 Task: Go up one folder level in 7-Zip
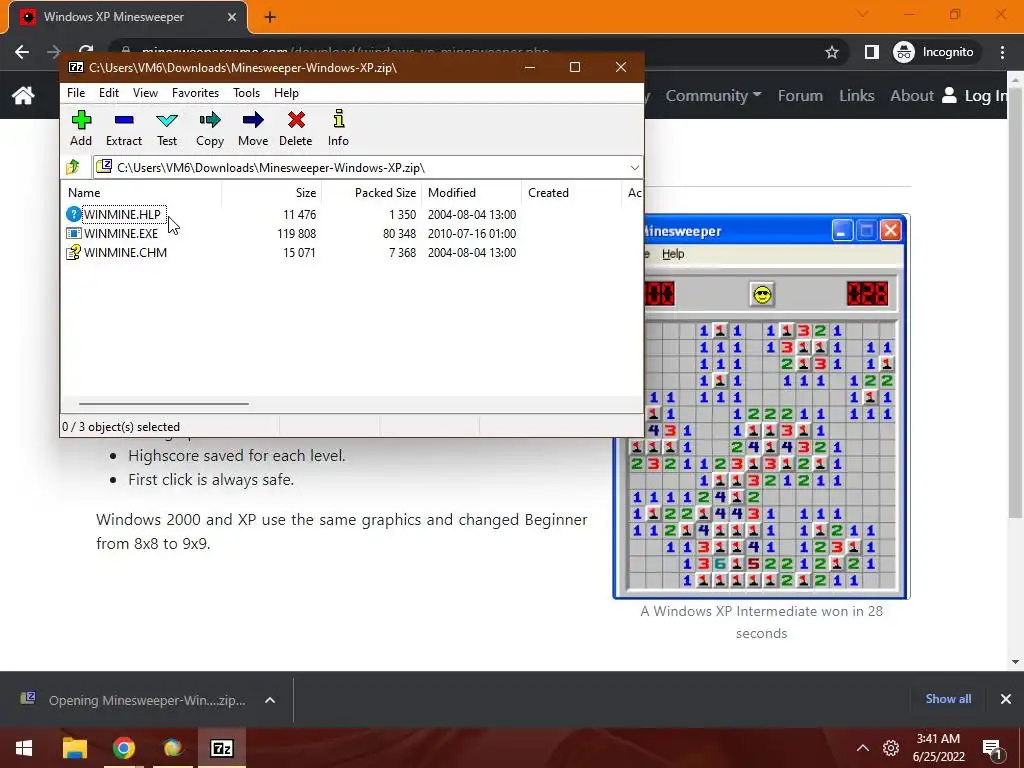click(x=73, y=168)
